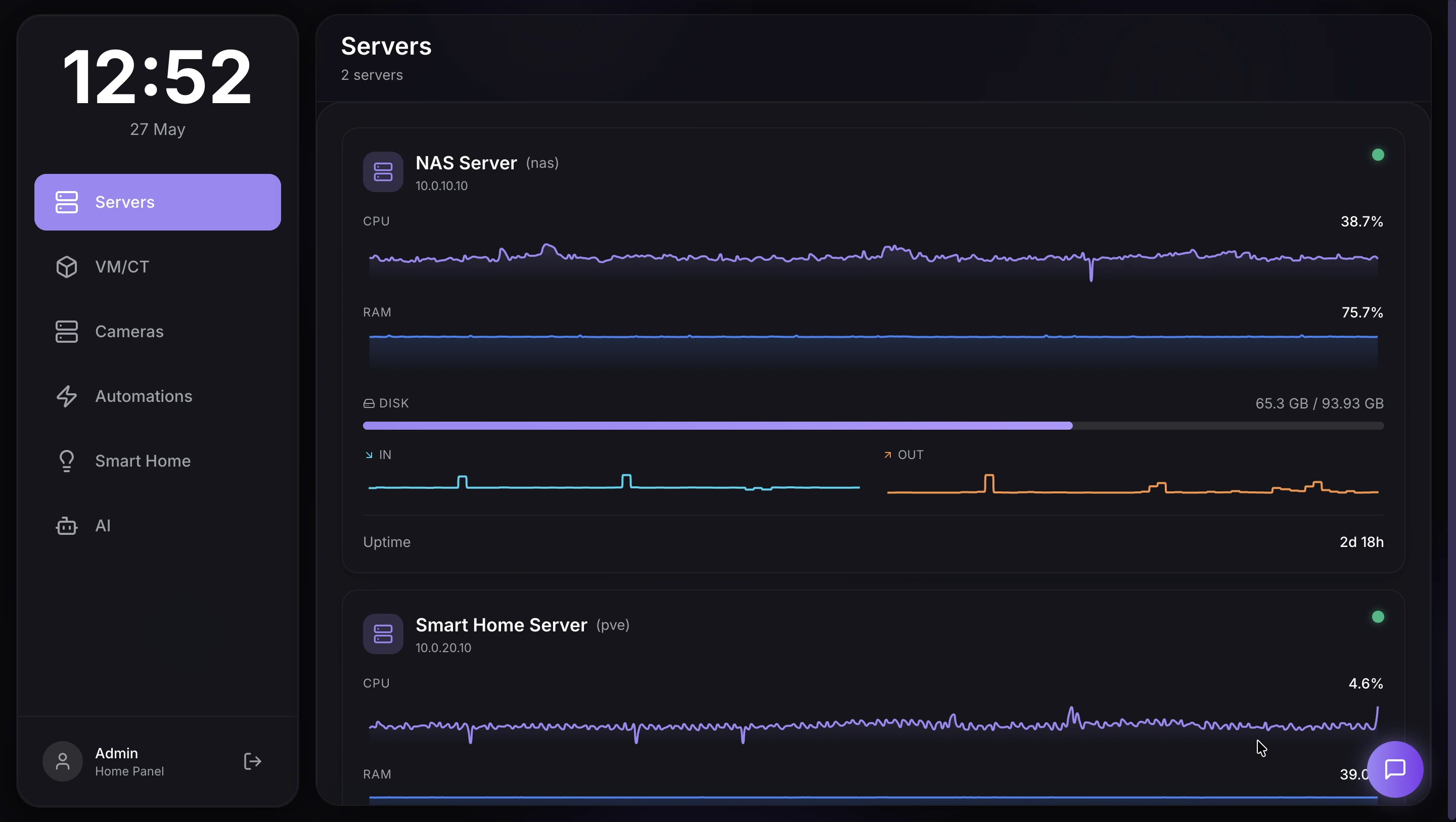Click the 4.6% CPU value
The height and width of the screenshot is (822, 1456).
1366,683
